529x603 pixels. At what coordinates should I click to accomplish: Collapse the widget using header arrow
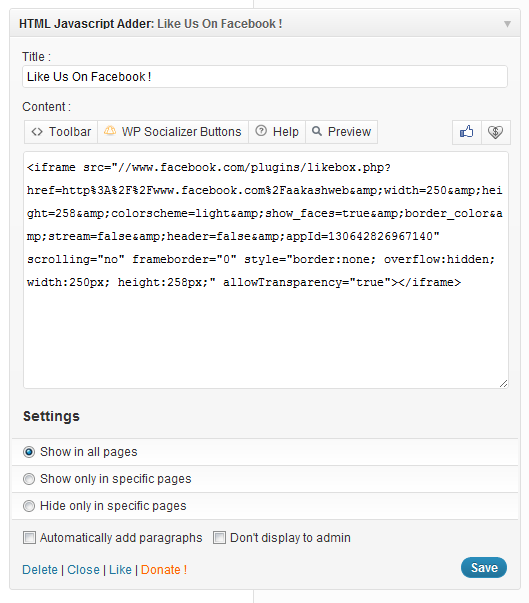click(507, 24)
